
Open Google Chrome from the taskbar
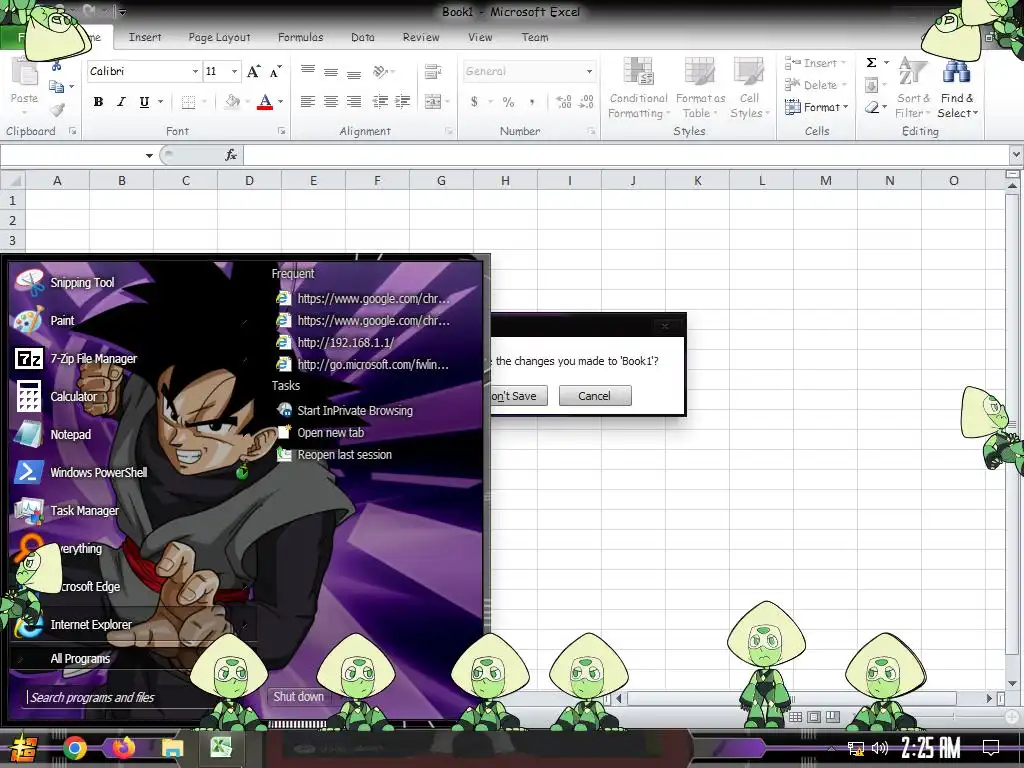[75, 748]
